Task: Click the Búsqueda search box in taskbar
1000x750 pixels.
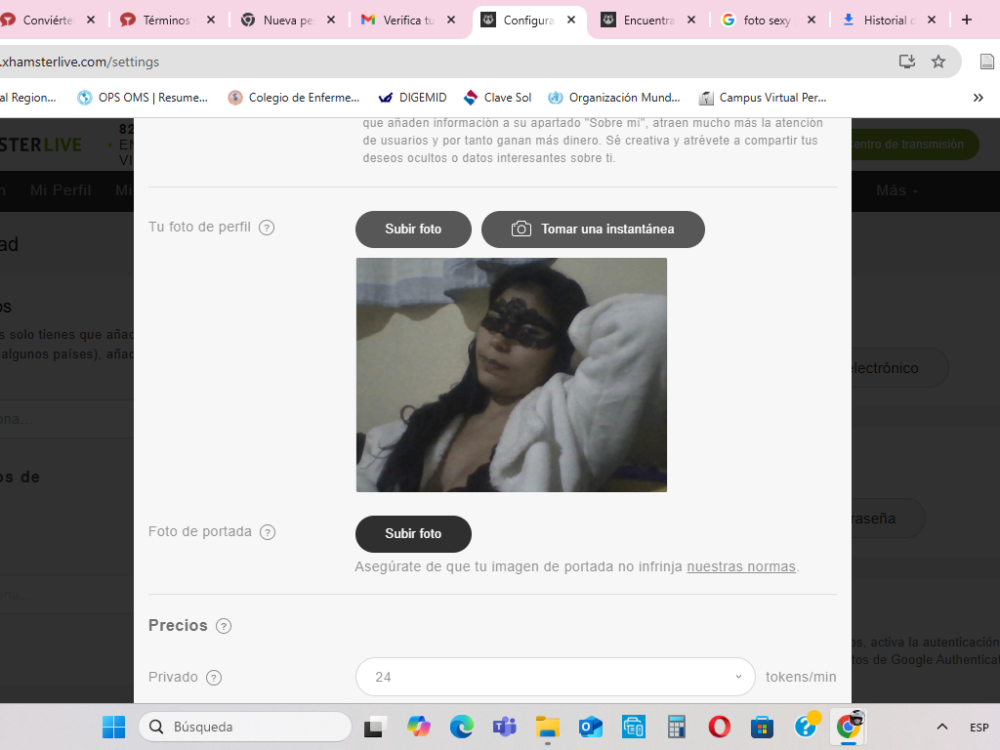Action: click(x=246, y=727)
